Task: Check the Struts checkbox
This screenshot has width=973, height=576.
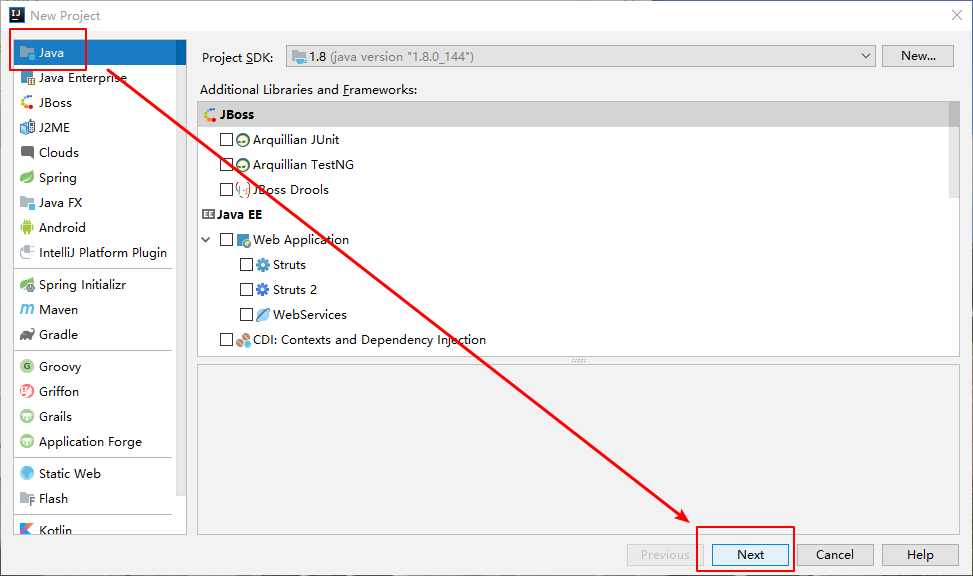Action: pyautogui.click(x=246, y=264)
